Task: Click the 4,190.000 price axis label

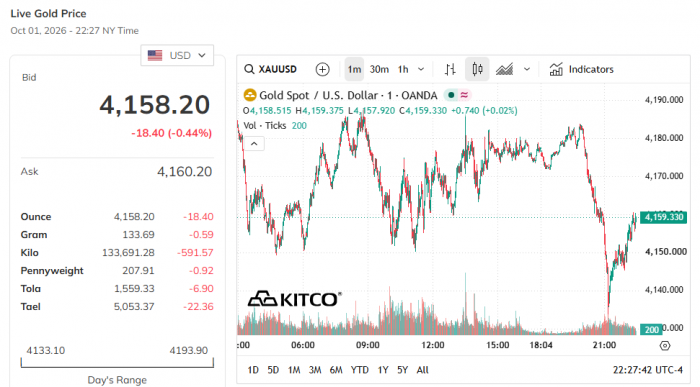Action: [x=664, y=100]
